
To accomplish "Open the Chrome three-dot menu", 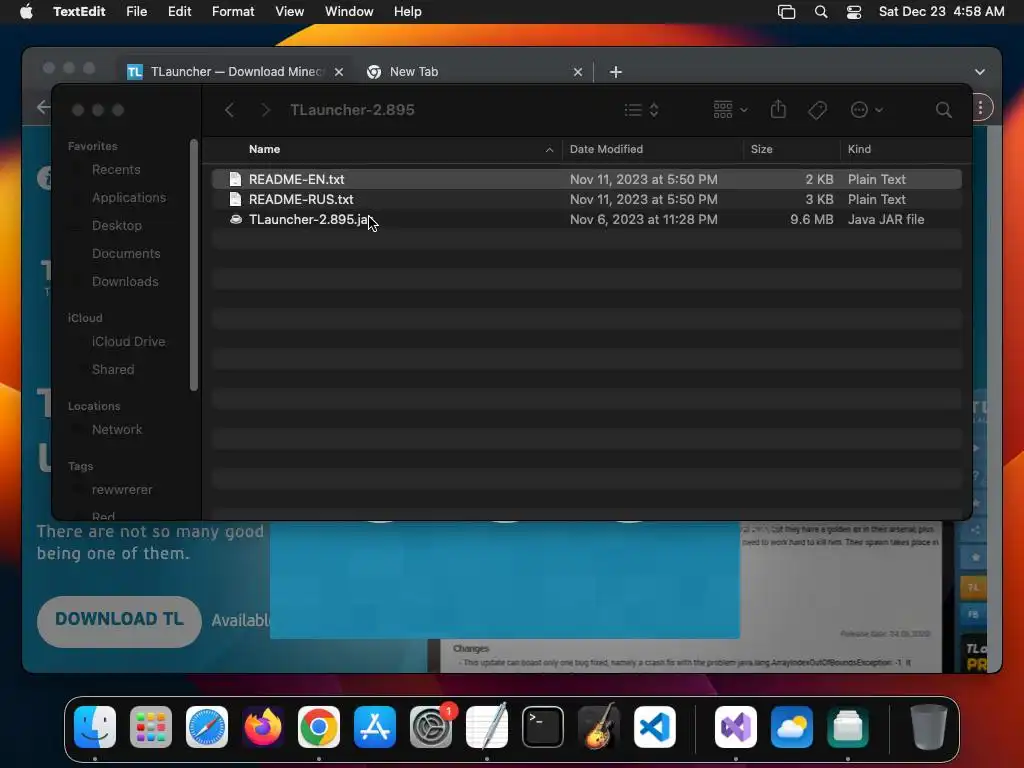I will pyautogui.click(x=981, y=108).
